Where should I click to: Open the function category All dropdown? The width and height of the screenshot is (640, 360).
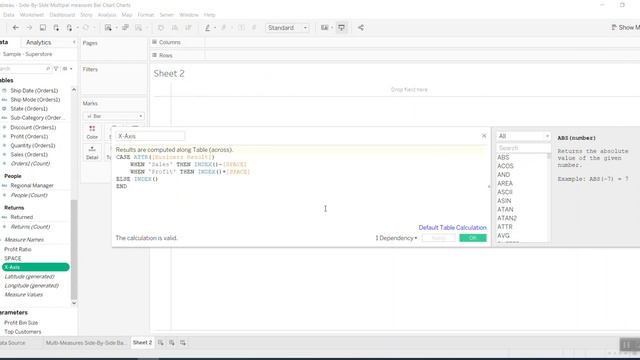pos(523,136)
